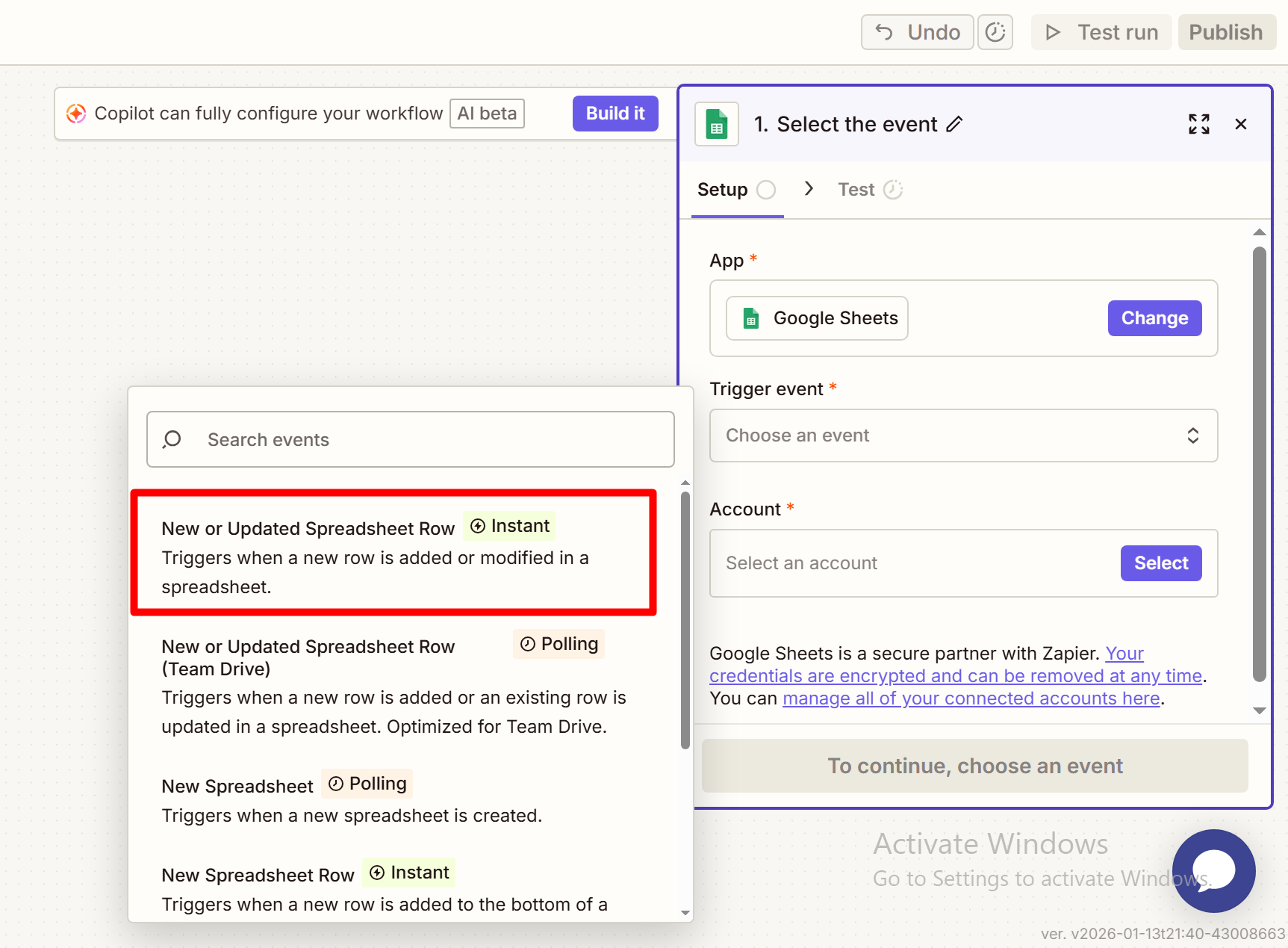The image size is (1288, 948).
Task: Click Google Sheets icon in panel header
Action: [x=717, y=124]
